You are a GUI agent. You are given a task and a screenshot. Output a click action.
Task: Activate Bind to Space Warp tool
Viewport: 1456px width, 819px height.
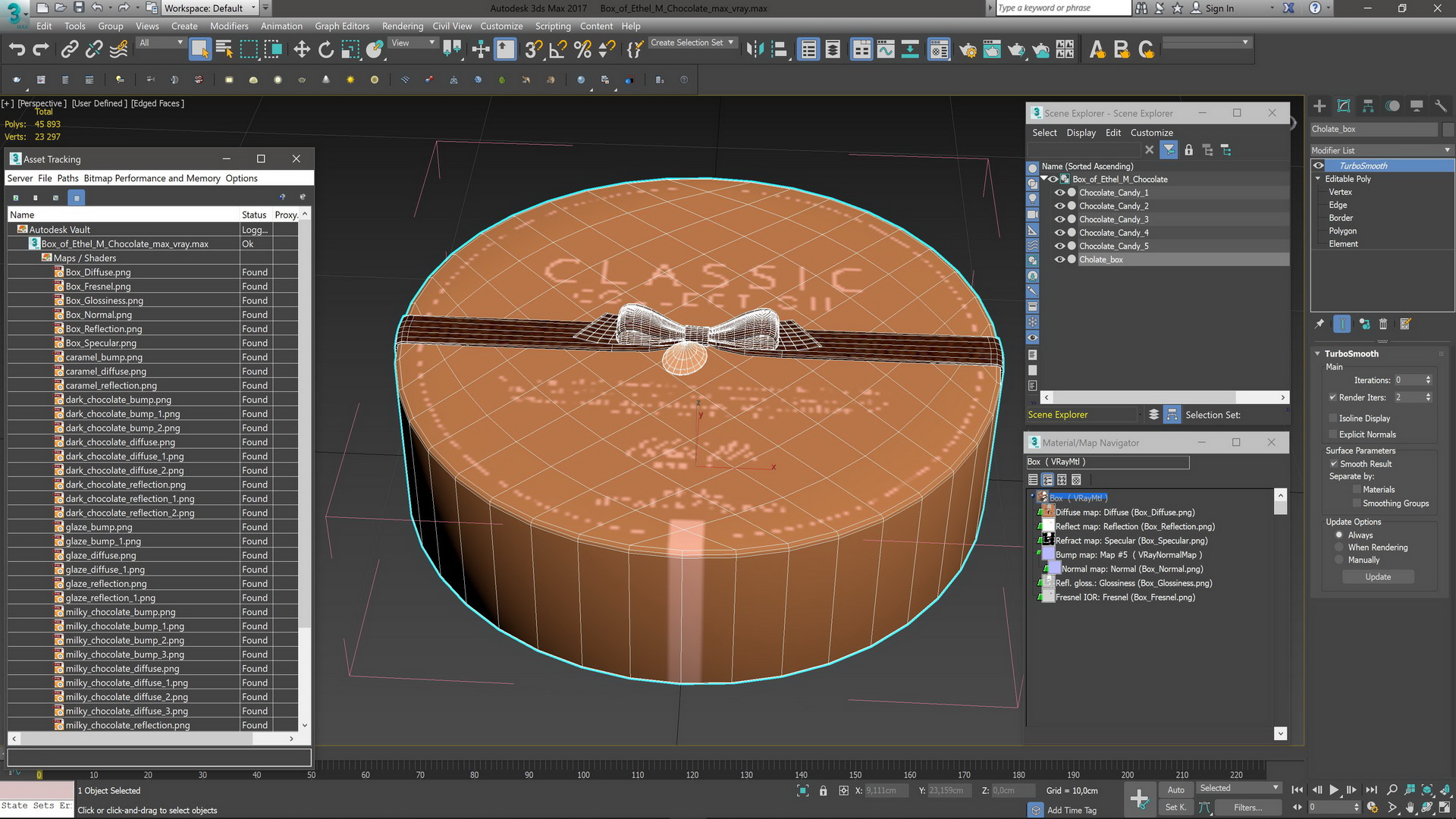pyautogui.click(x=118, y=50)
